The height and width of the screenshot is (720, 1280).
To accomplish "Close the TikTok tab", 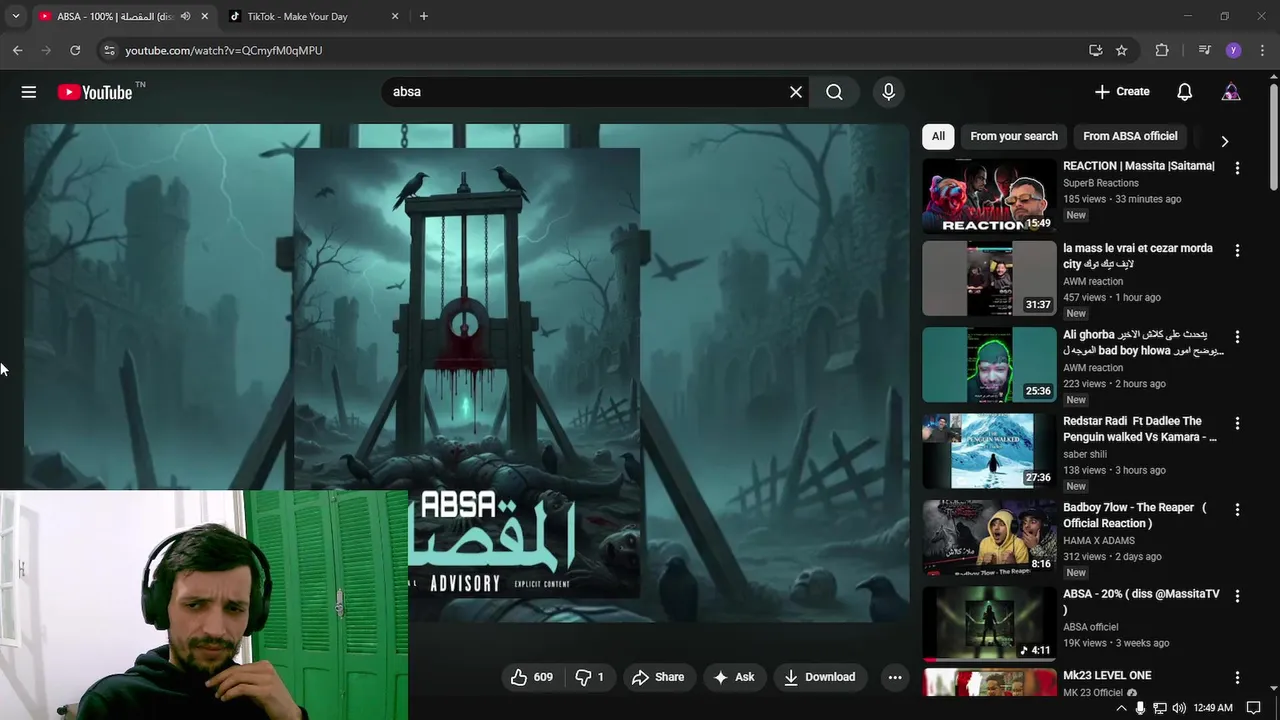I will (x=395, y=16).
